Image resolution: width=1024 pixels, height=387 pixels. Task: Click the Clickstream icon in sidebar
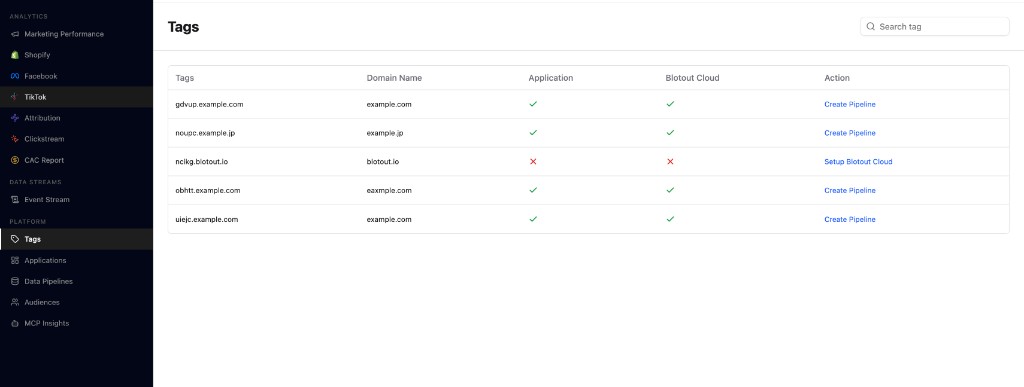(x=15, y=139)
